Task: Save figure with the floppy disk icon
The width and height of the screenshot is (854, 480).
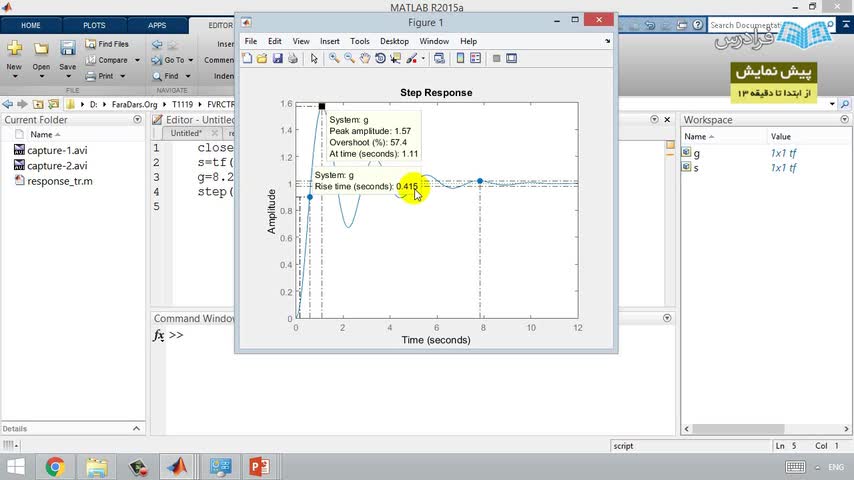Action: click(278, 58)
